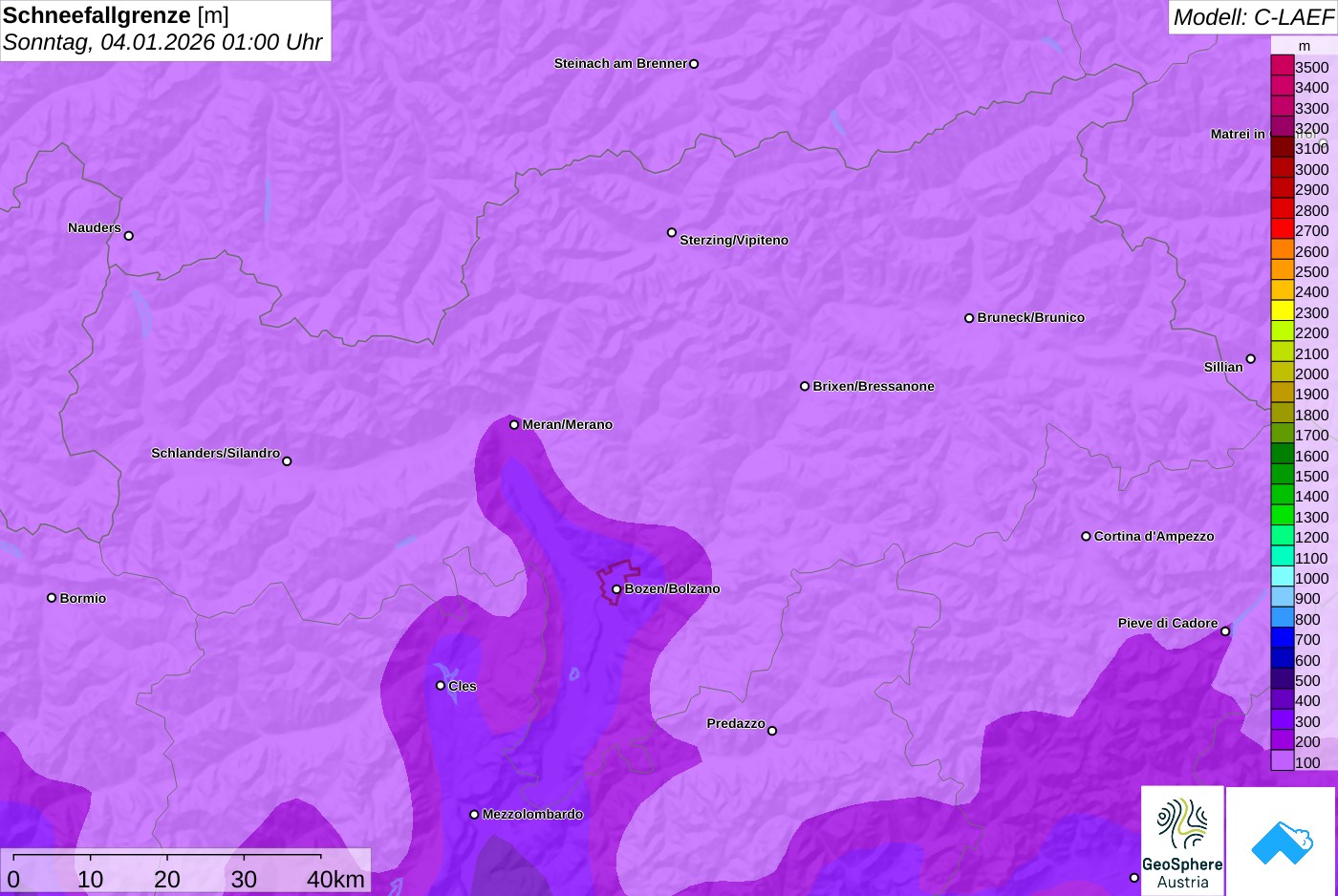
Task: Select the Schlanders/Silandro marker dot
Action: coord(287,461)
